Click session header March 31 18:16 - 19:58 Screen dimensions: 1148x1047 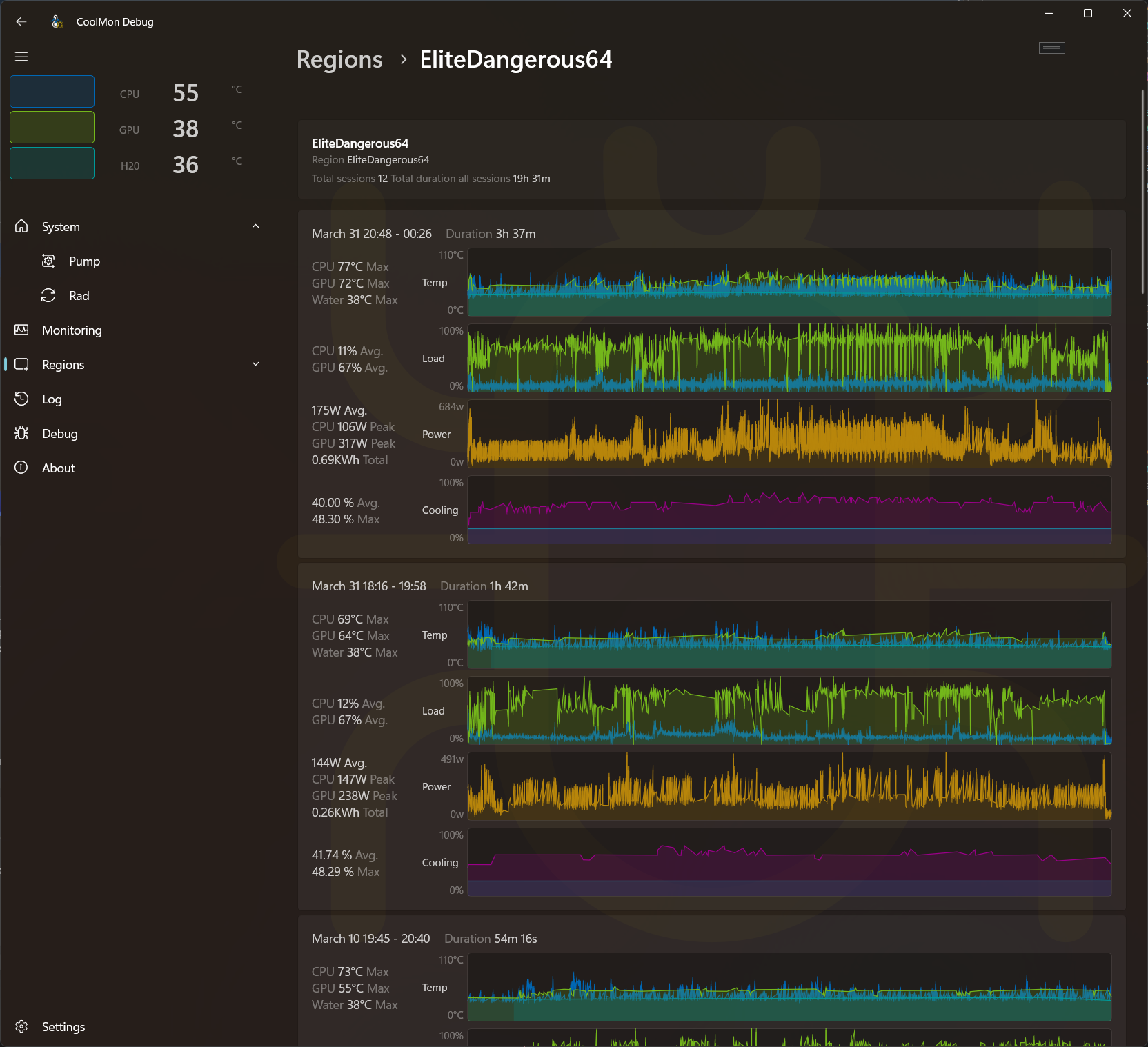pyautogui.click(x=369, y=586)
